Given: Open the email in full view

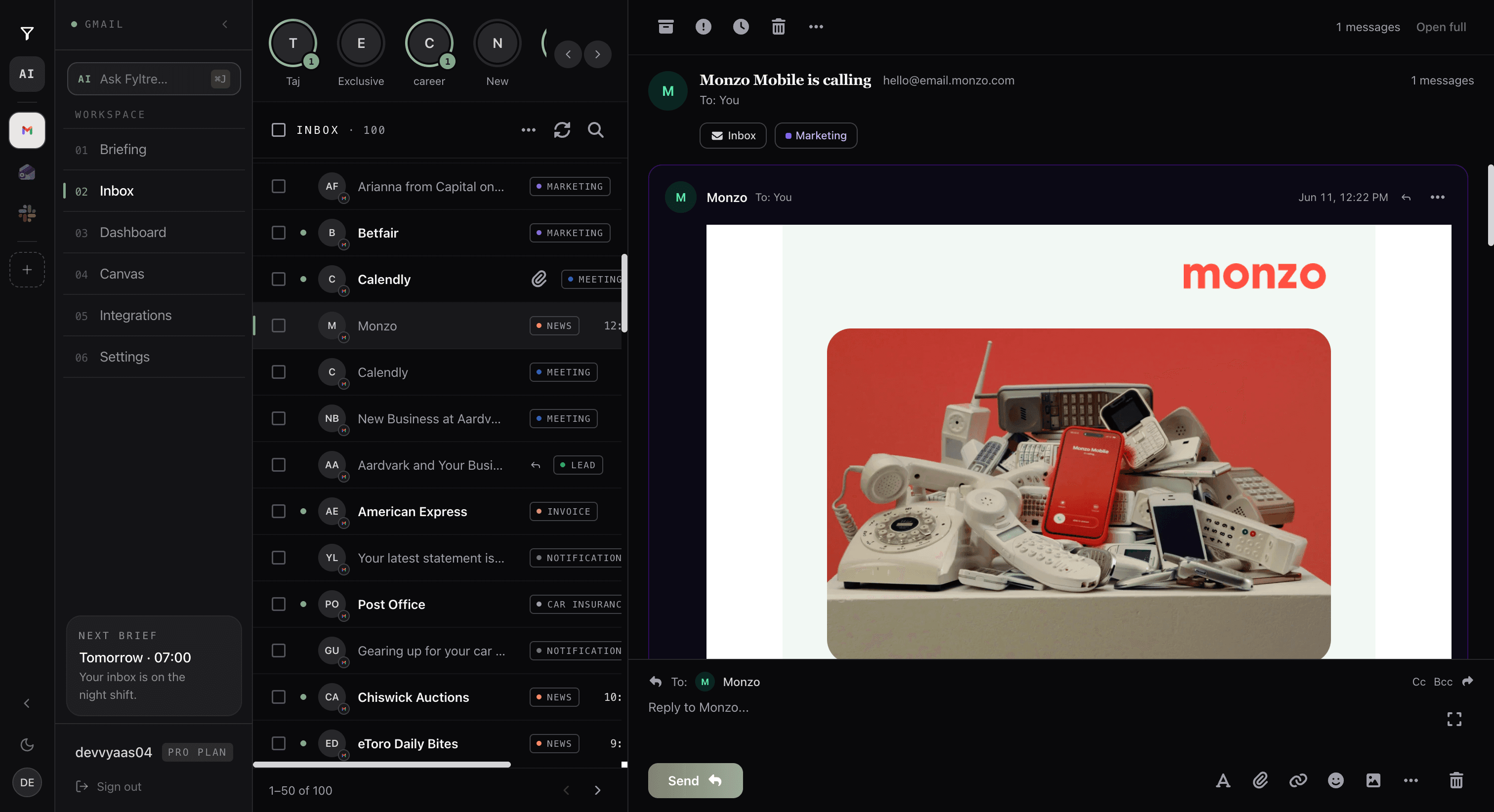Looking at the screenshot, I should 1441,27.
